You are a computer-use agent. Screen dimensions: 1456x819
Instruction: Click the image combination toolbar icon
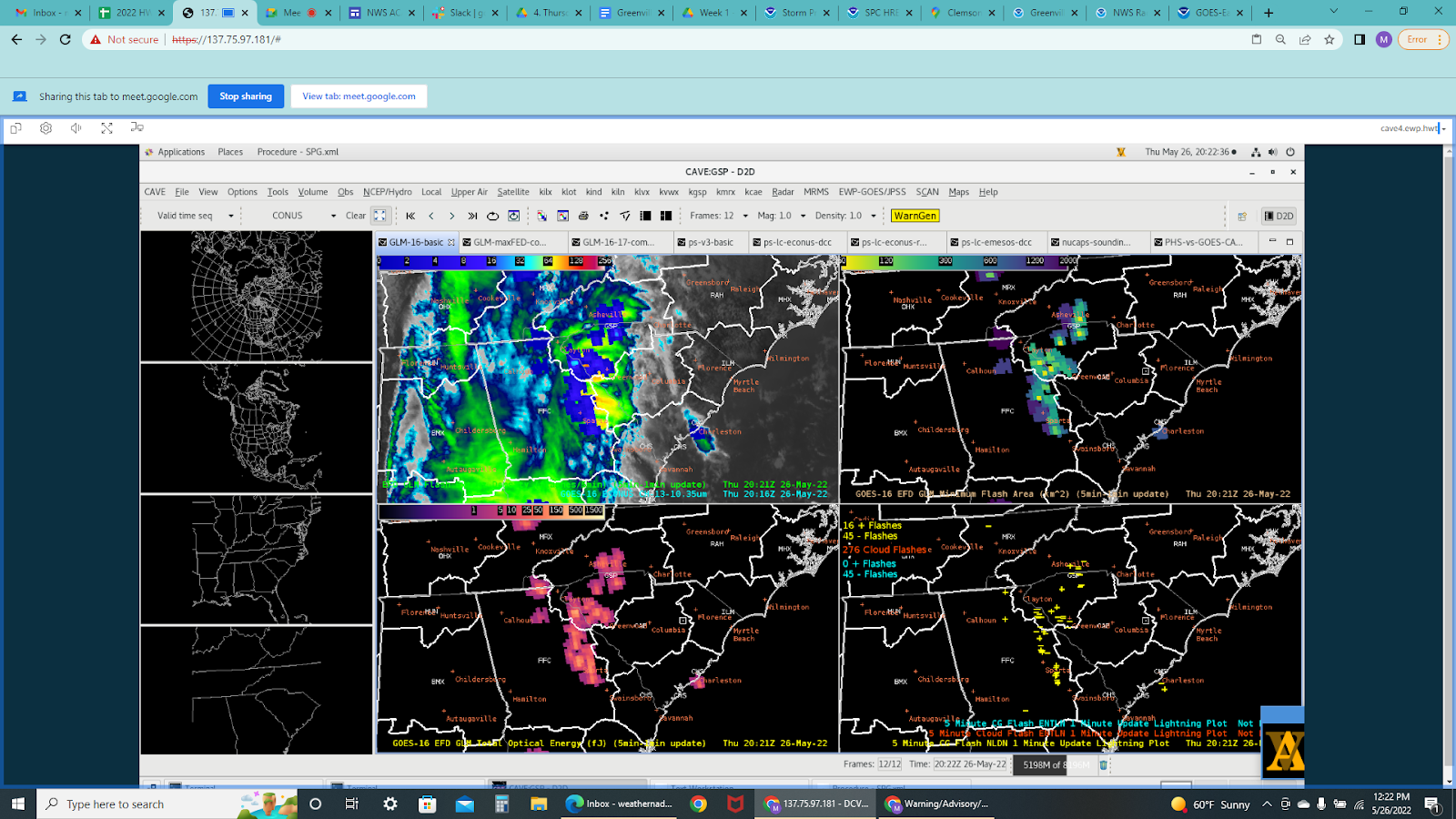coord(541,216)
